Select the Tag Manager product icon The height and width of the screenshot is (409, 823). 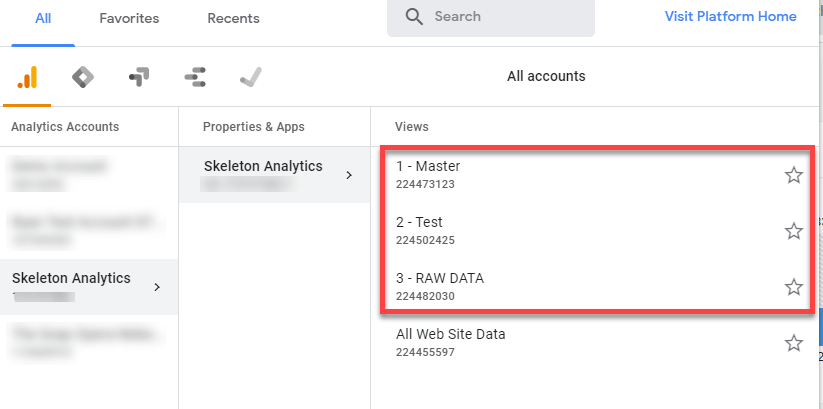pos(82,78)
